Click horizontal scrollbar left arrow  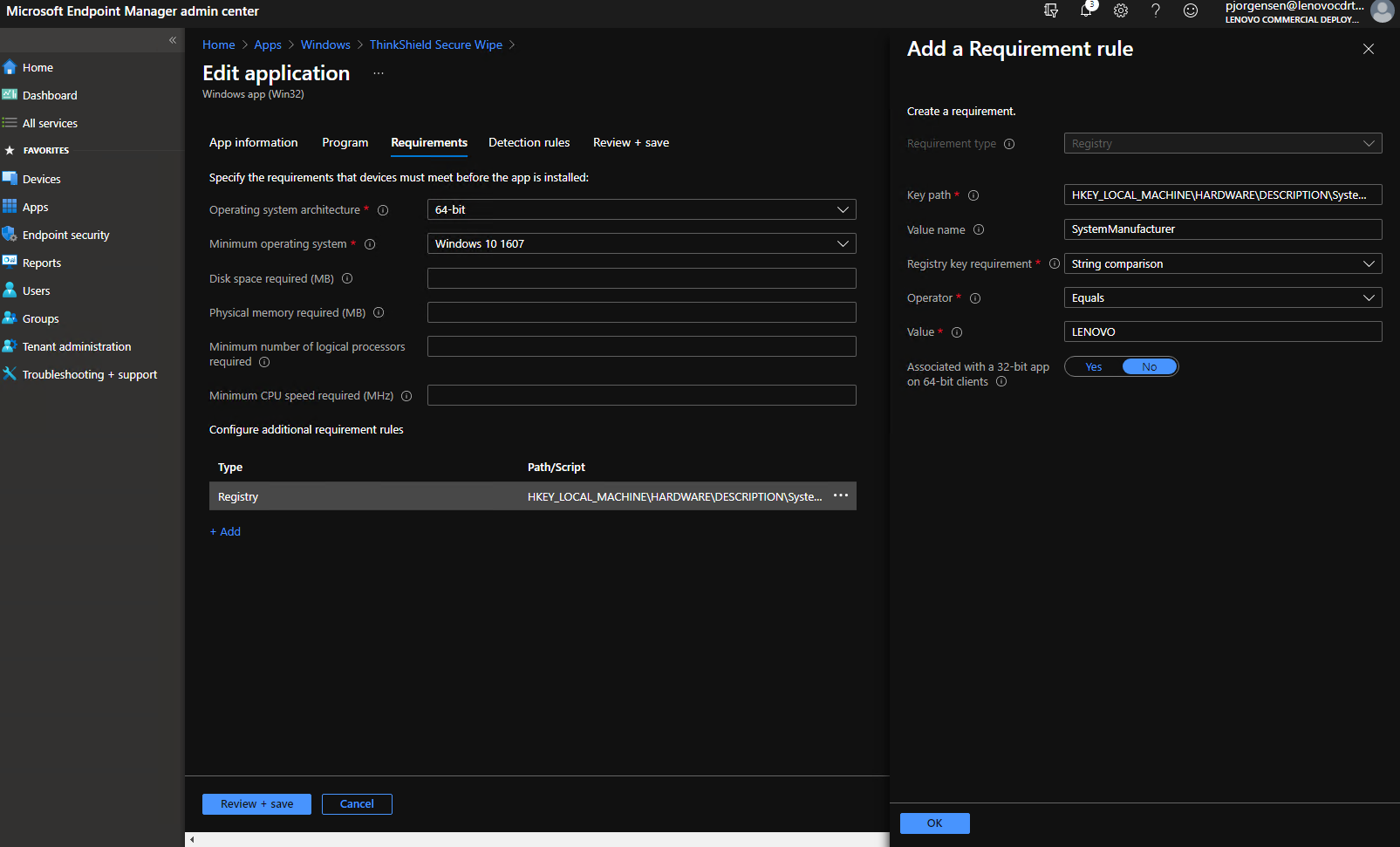[x=192, y=840]
